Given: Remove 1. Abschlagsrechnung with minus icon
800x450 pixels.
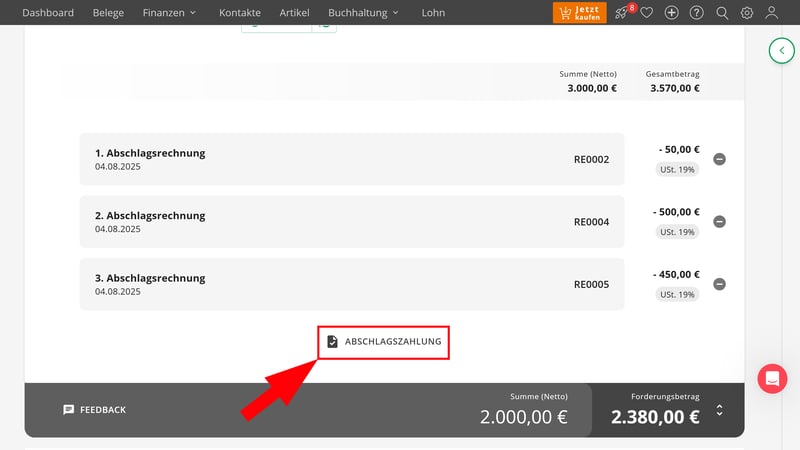Looking at the screenshot, I should 719,159.
